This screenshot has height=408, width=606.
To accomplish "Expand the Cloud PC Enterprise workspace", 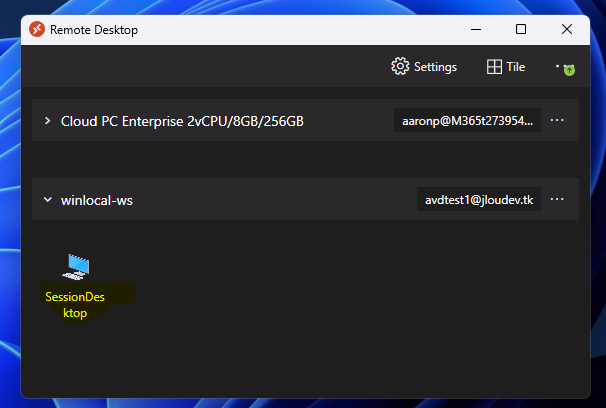I will pyautogui.click(x=48, y=121).
